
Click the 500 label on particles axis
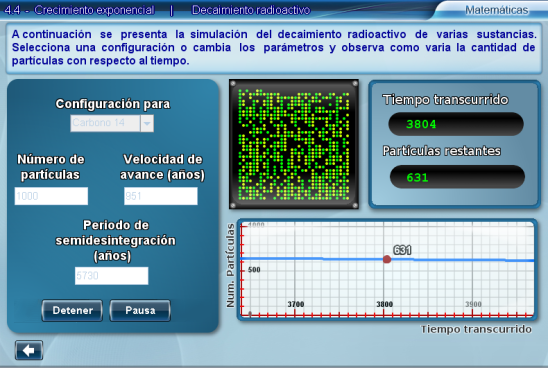[254, 270]
